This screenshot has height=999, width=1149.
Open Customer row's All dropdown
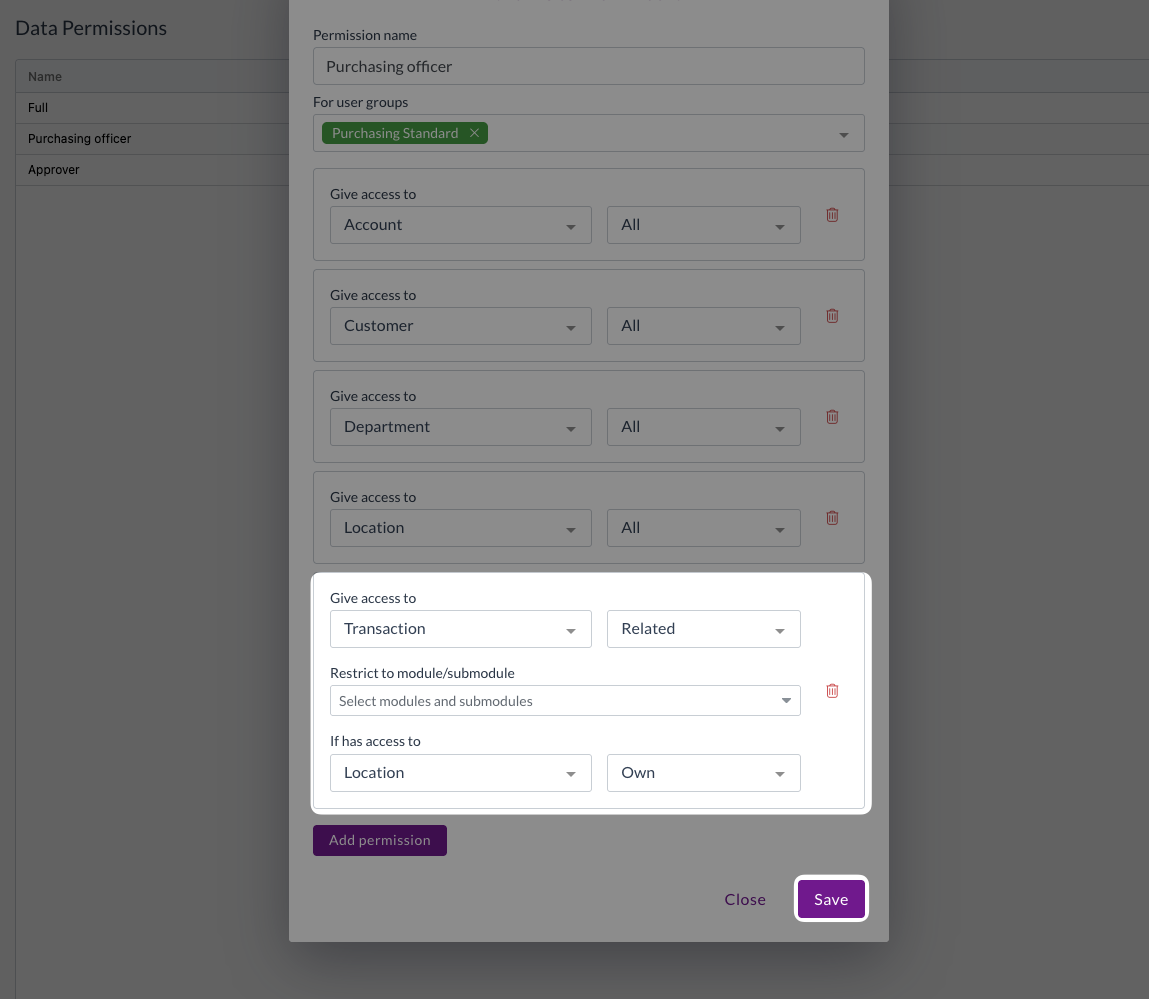click(x=703, y=326)
